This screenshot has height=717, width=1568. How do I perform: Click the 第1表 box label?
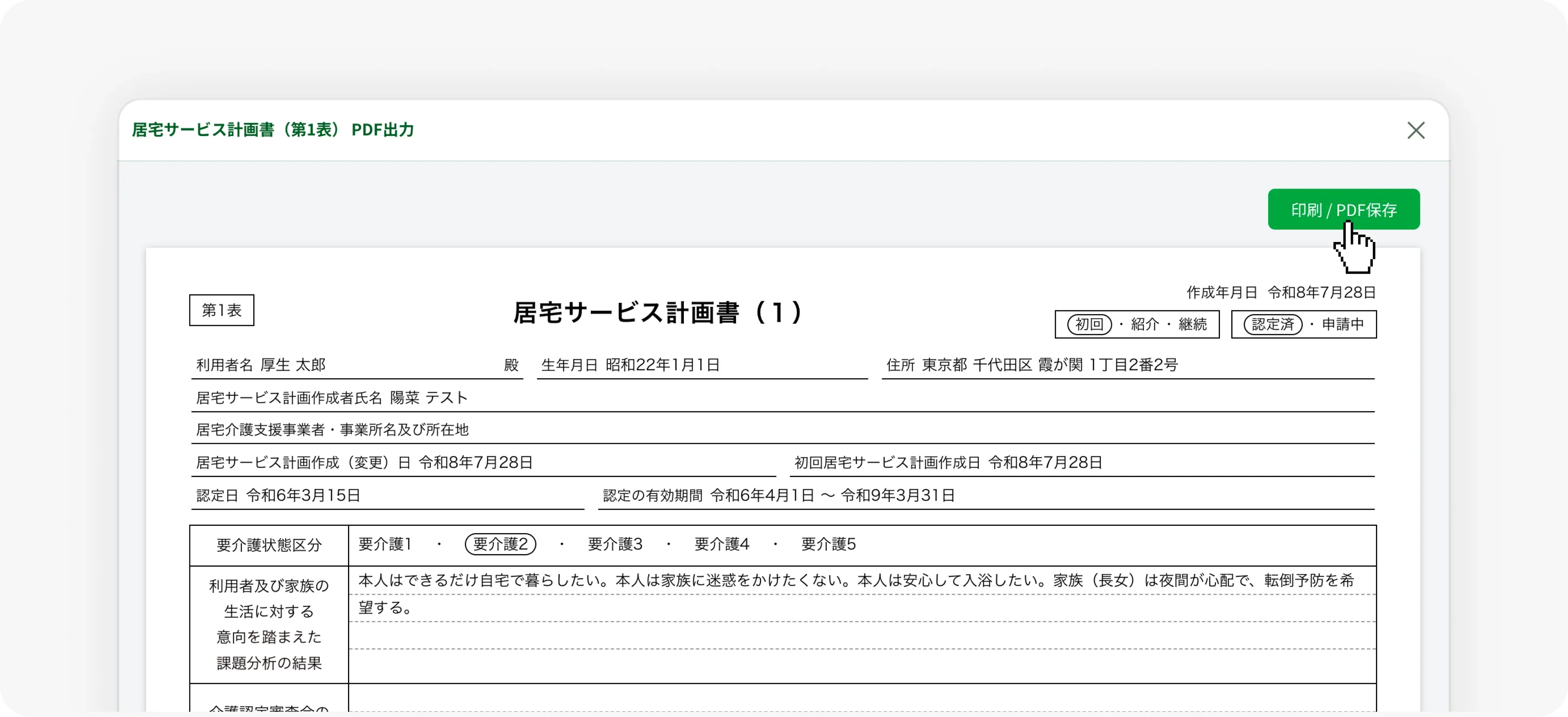point(222,310)
